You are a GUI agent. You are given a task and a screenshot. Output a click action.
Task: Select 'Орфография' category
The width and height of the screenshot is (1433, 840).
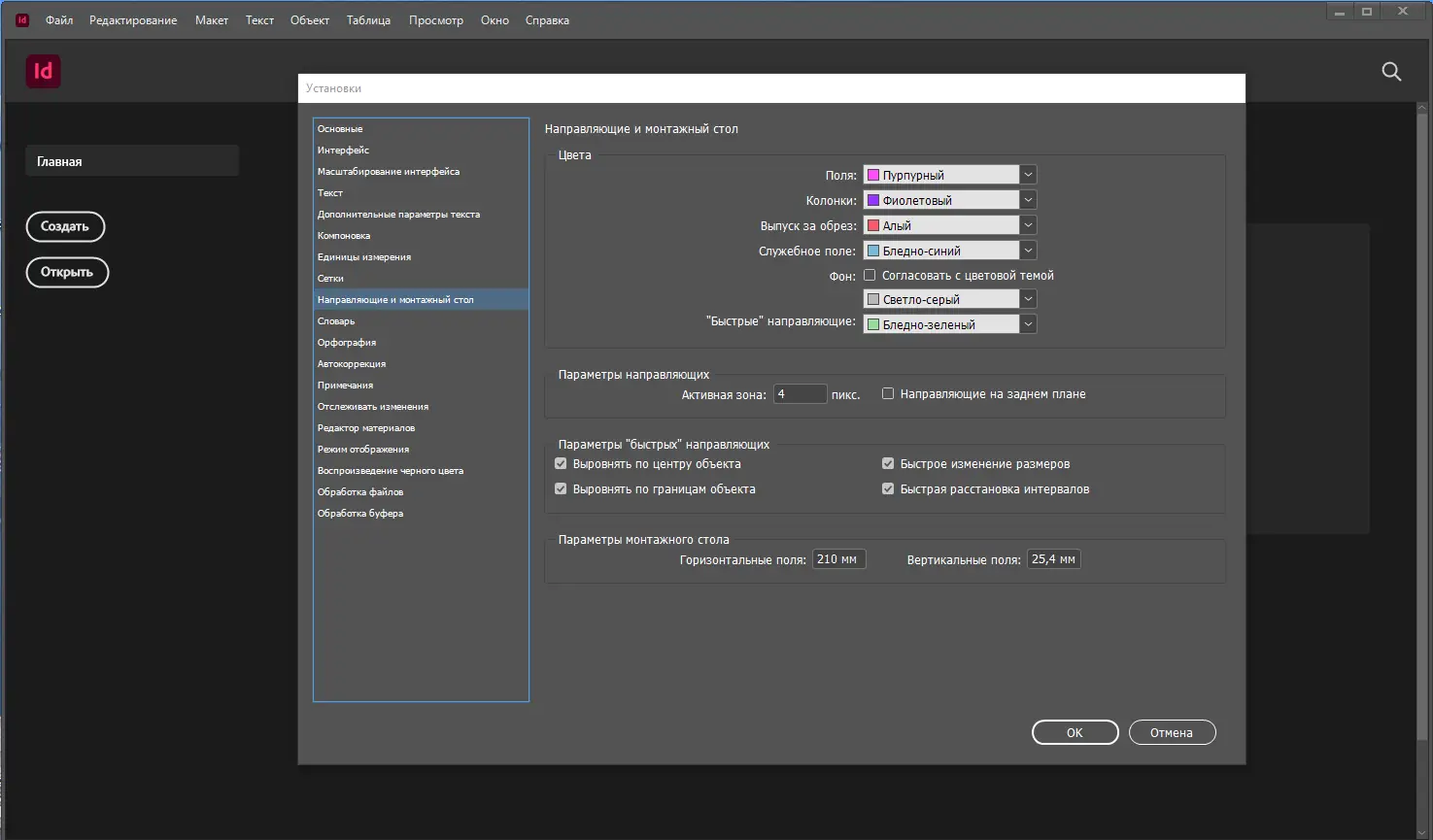coord(422,343)
